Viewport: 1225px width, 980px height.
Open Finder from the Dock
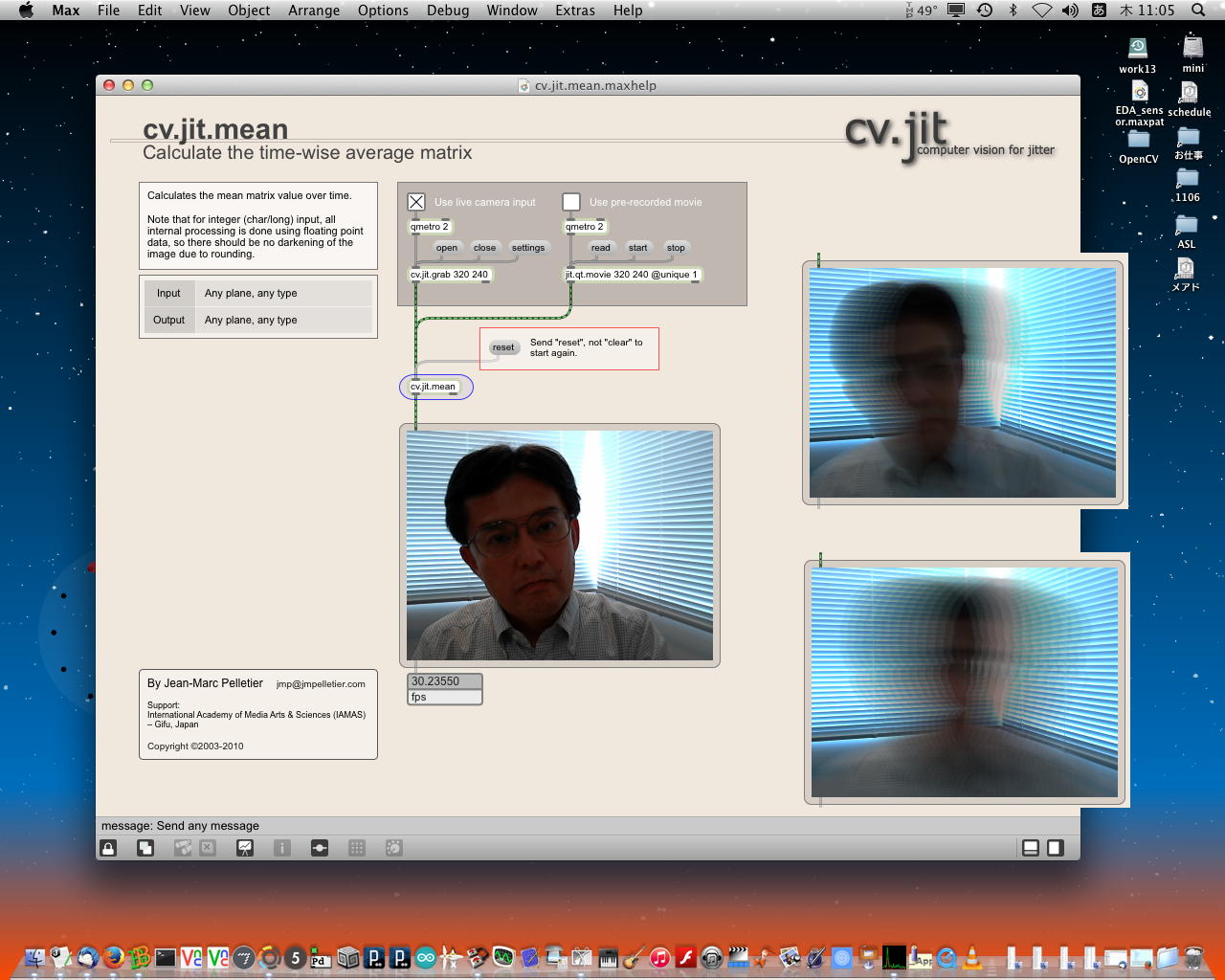click(x=35, y=956)
